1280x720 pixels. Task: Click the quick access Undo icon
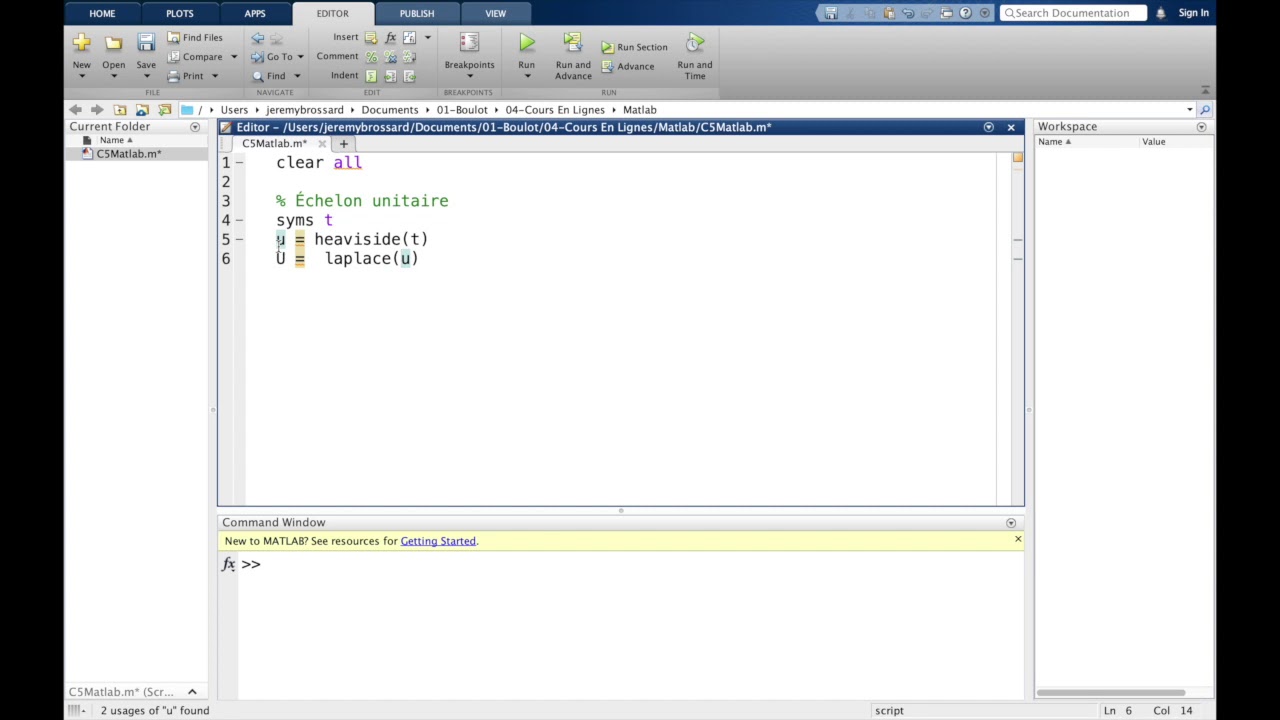point(908,13)
